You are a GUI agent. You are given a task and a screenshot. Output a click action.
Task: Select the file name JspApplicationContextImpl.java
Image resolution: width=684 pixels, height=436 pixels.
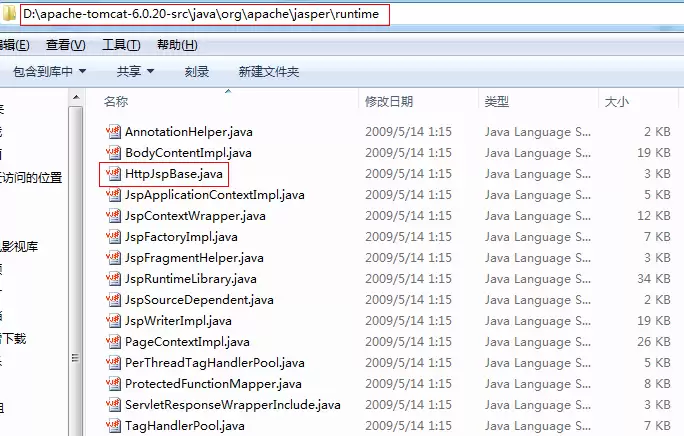coord(215,195)
